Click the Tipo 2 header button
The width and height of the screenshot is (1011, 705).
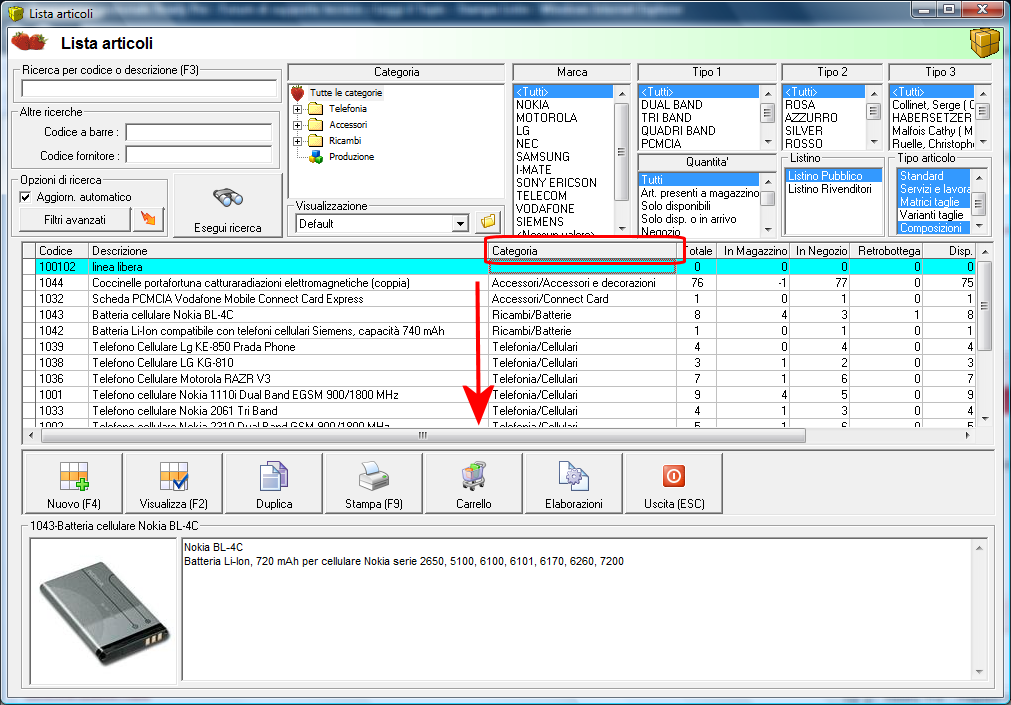pos(832,72)
